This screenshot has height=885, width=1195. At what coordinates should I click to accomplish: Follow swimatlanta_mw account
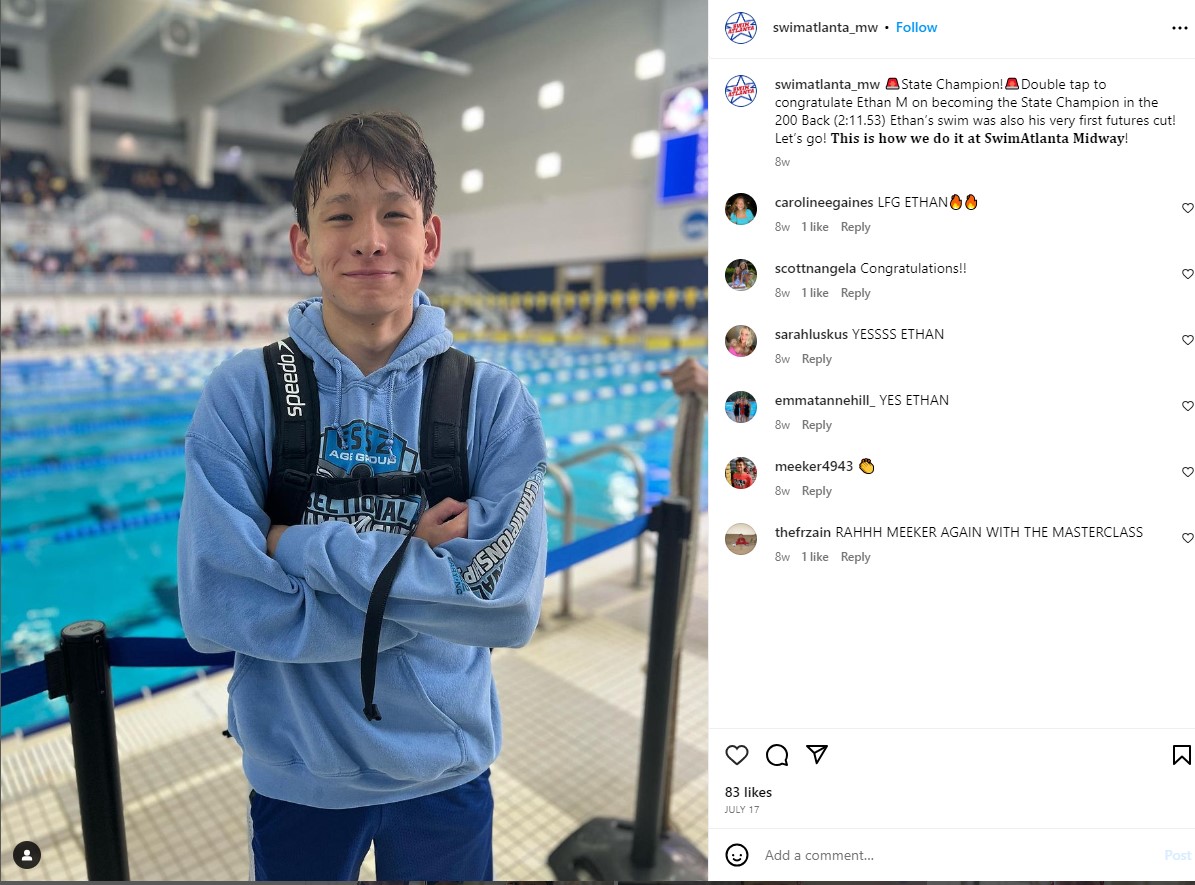[x=916, y=27]
